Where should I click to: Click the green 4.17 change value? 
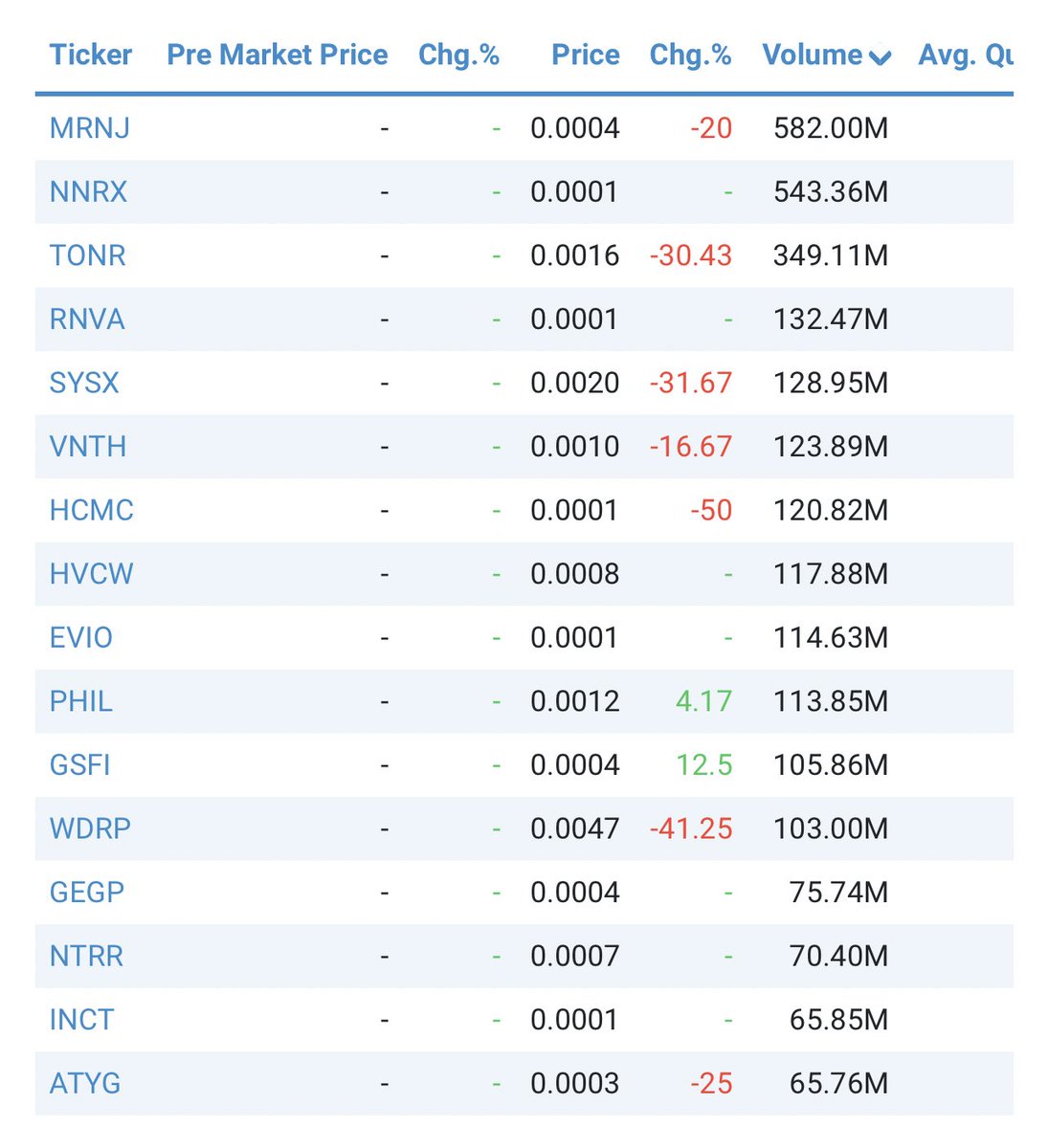click(x=703, y=701)
